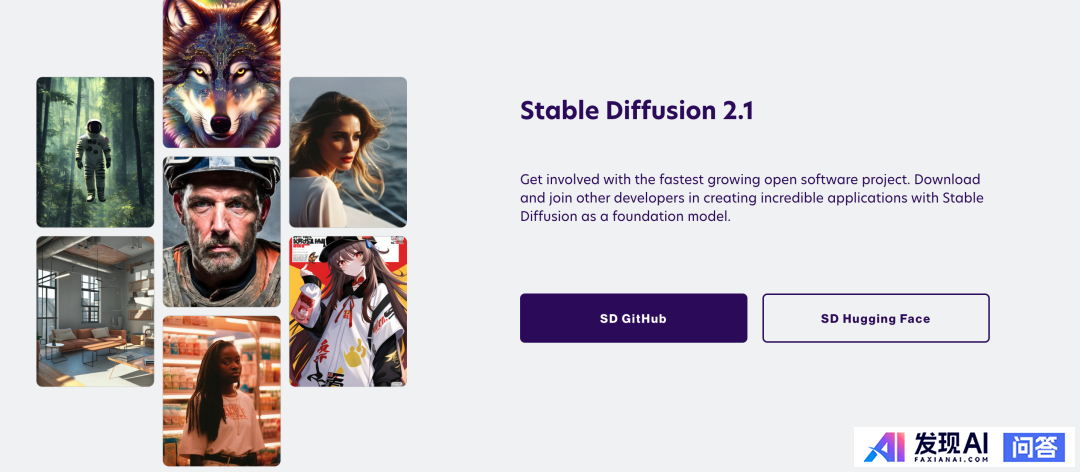This screenshot has height=472, width=1080.
Task: View the woman in store aisle image
Action: click(x=222, y=391)
